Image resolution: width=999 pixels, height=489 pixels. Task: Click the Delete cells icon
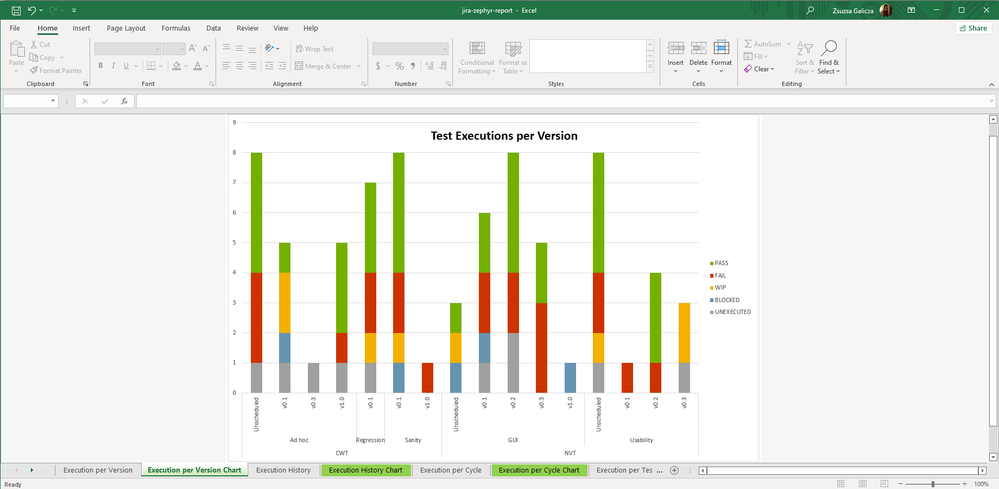(x=698, y=49)
